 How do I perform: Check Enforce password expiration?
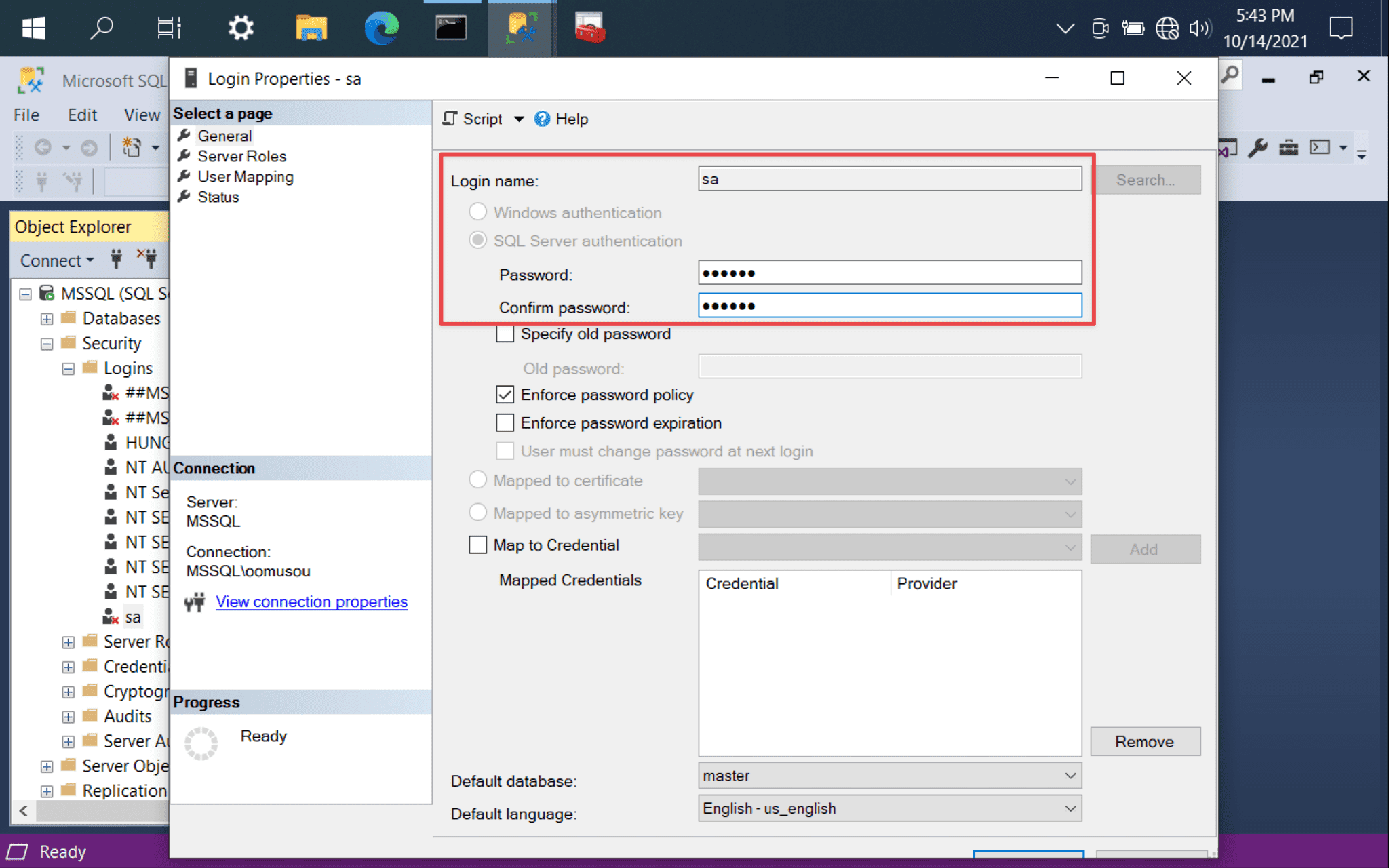tap(505, 423)
